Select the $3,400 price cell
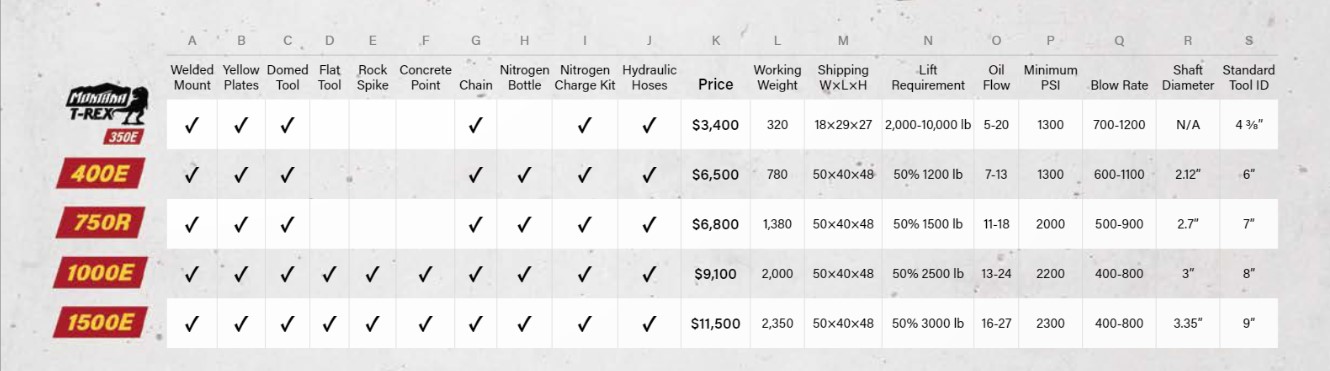This screenshot has height=371, width=1330. pos(715,125)
